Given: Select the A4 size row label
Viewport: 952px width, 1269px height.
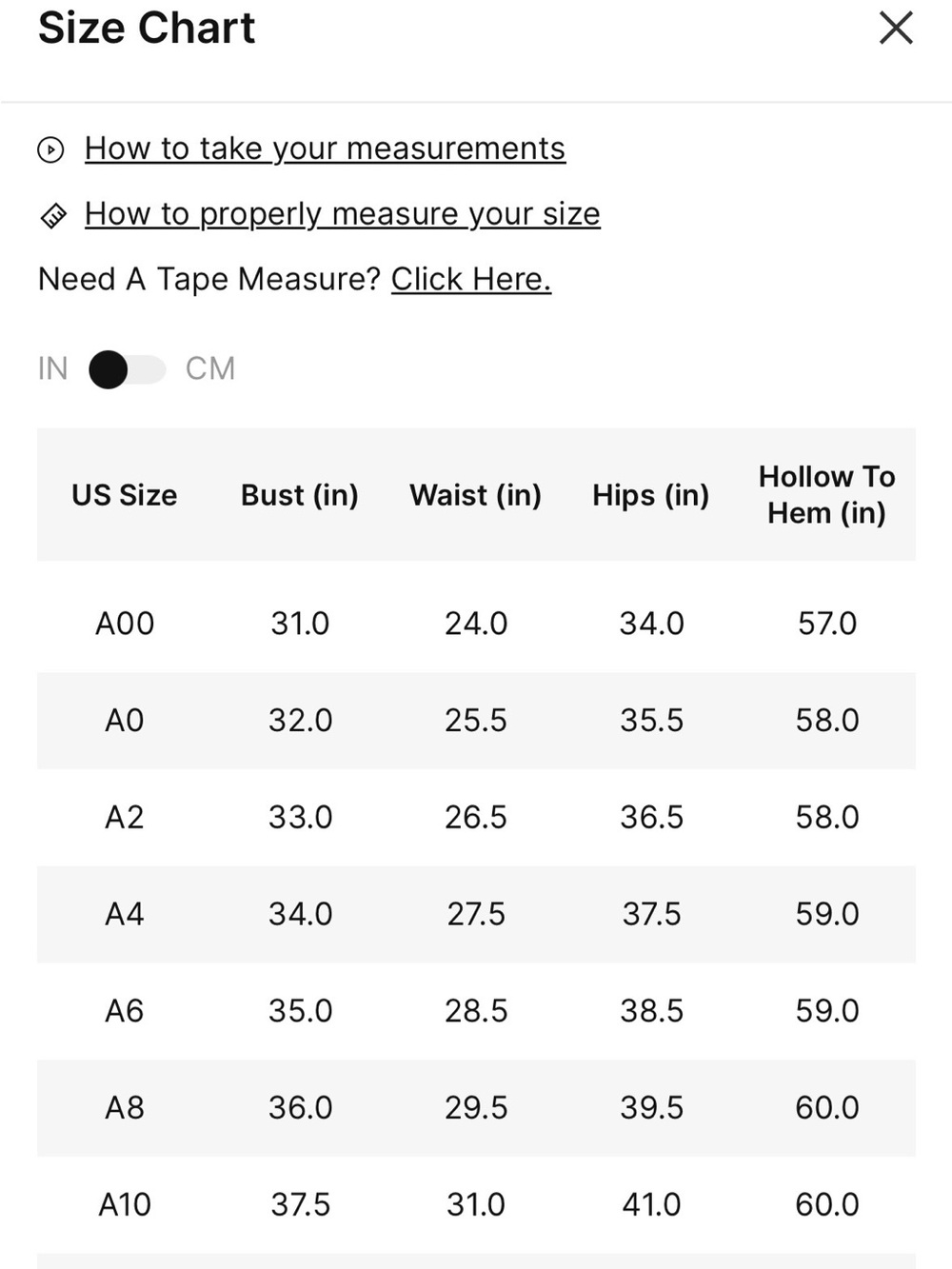Looking at the screenshot, I should click(x=125, y=914).
